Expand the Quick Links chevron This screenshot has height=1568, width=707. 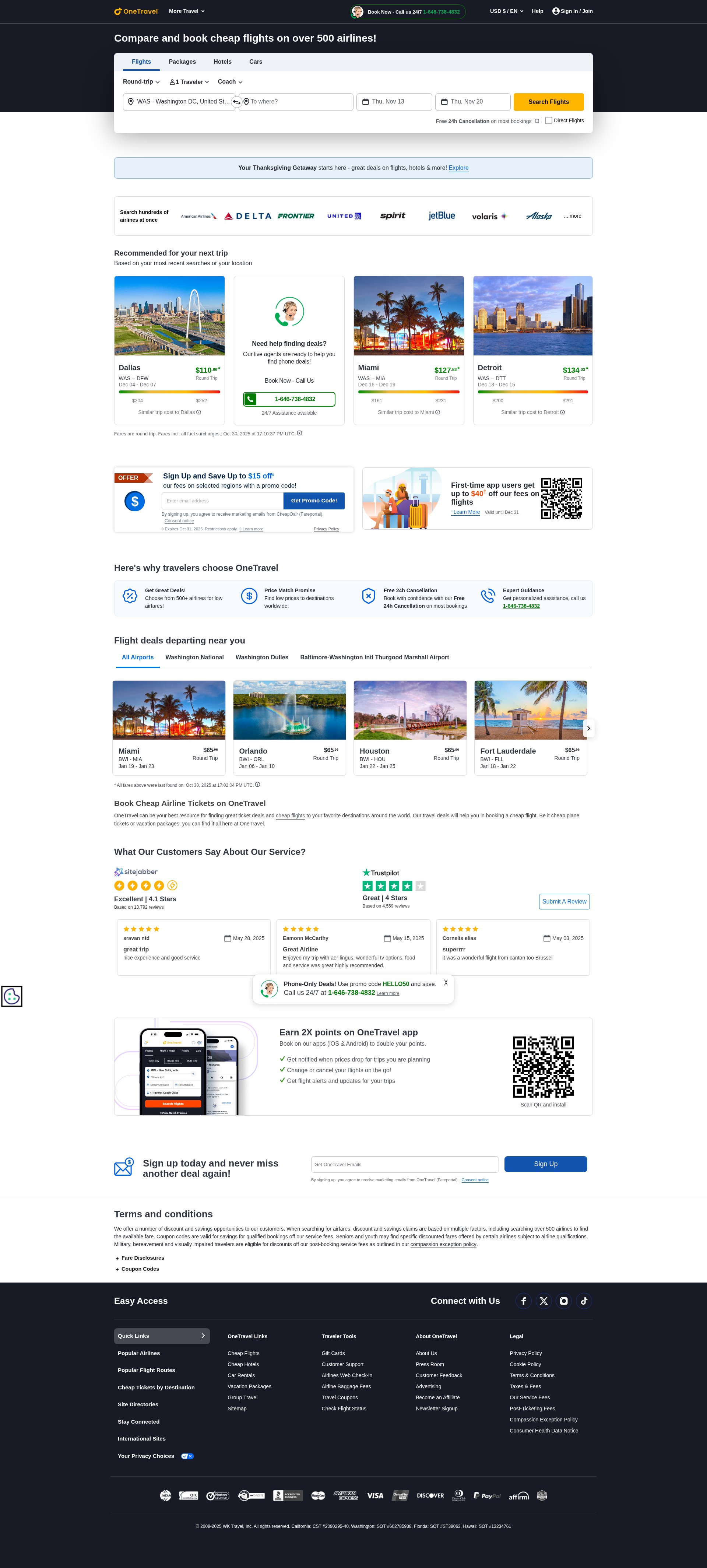[203, 1336]
